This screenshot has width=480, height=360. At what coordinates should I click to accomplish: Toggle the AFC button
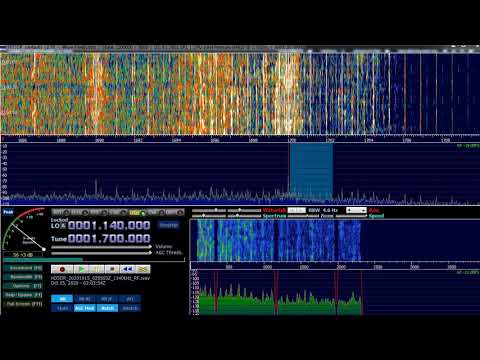click(x=130, y=299)
